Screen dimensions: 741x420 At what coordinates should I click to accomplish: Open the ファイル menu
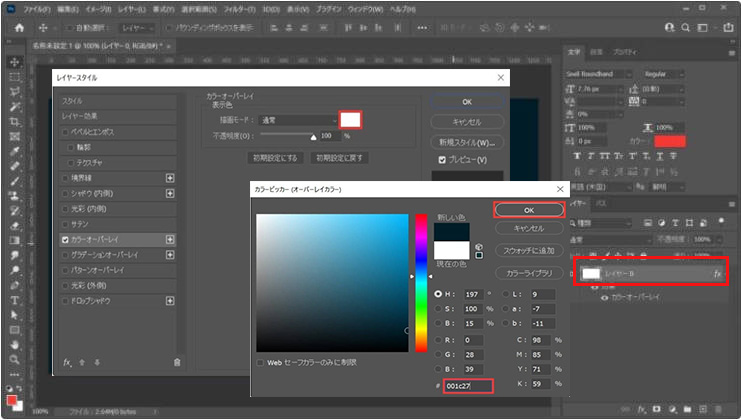pos(37,9)
